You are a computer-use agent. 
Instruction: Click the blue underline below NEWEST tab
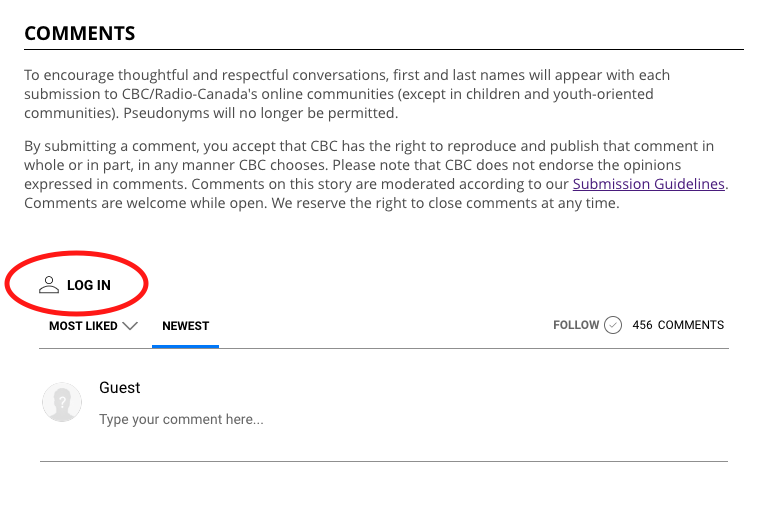185,347
